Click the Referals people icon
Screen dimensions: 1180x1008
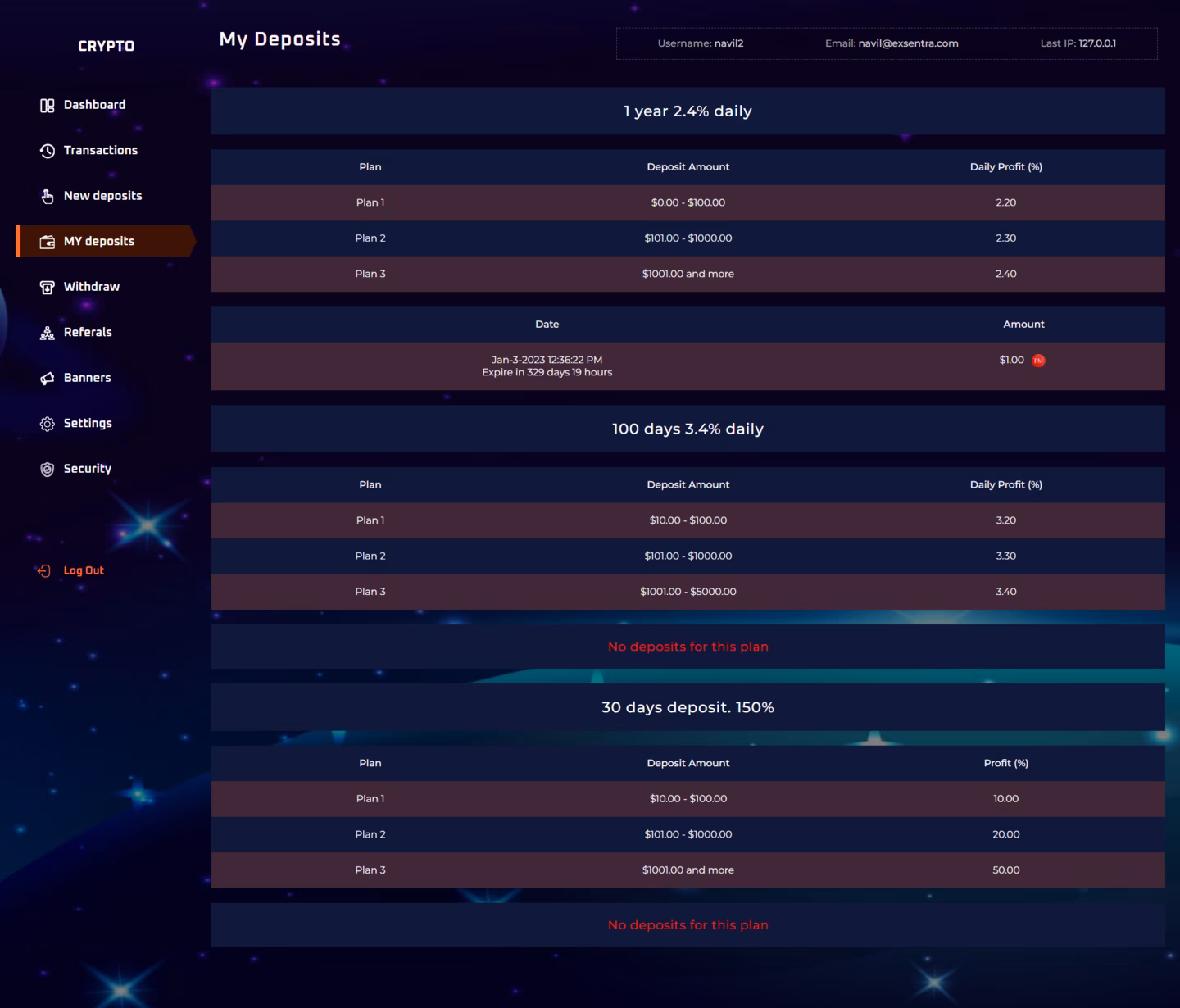pyautogui.click(x=48, y=333)
